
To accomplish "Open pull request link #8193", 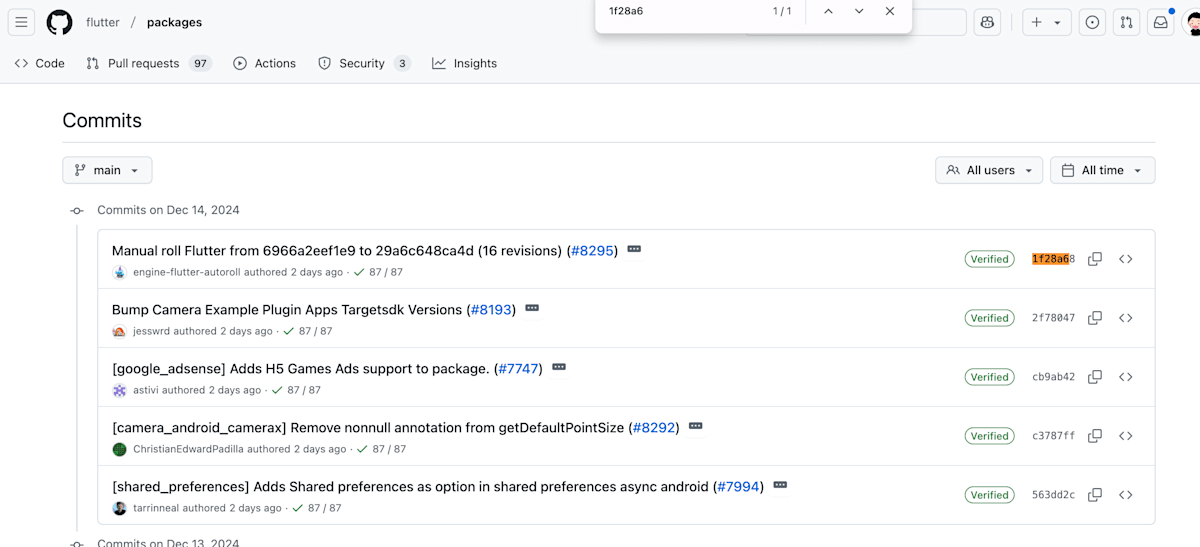I will coord(491,310).
